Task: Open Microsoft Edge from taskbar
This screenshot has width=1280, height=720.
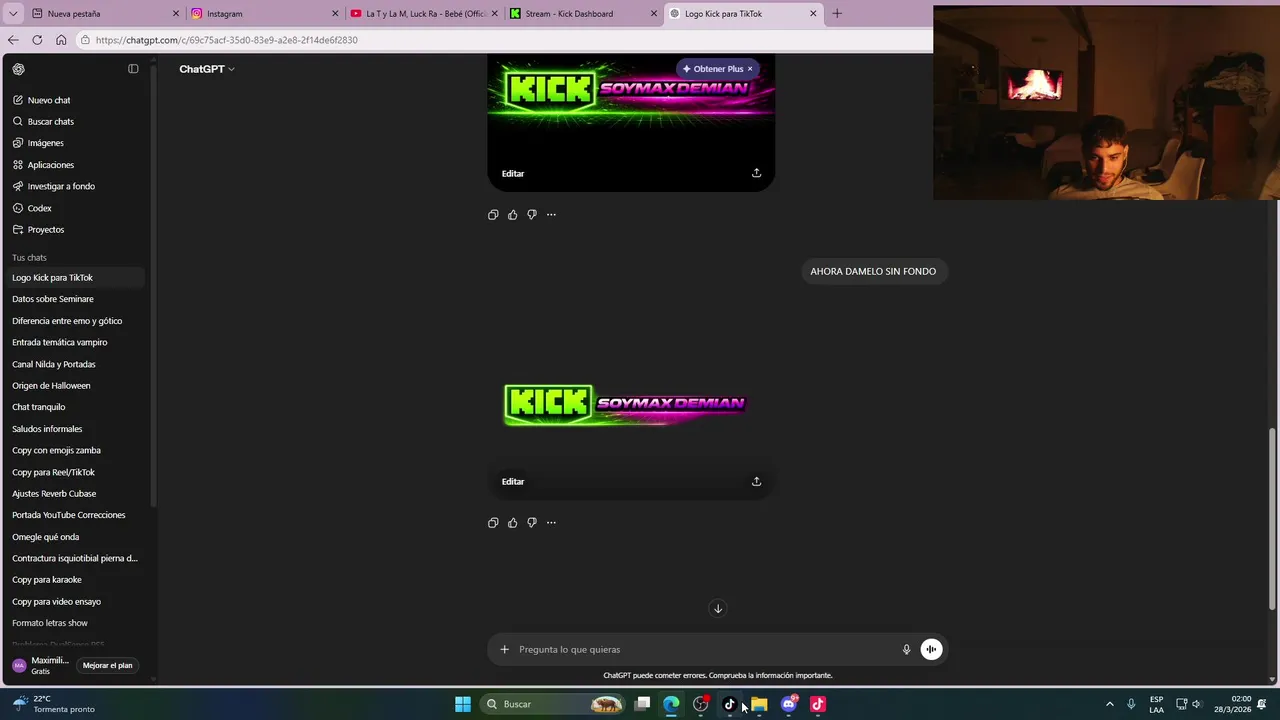Action: (671, 704)
